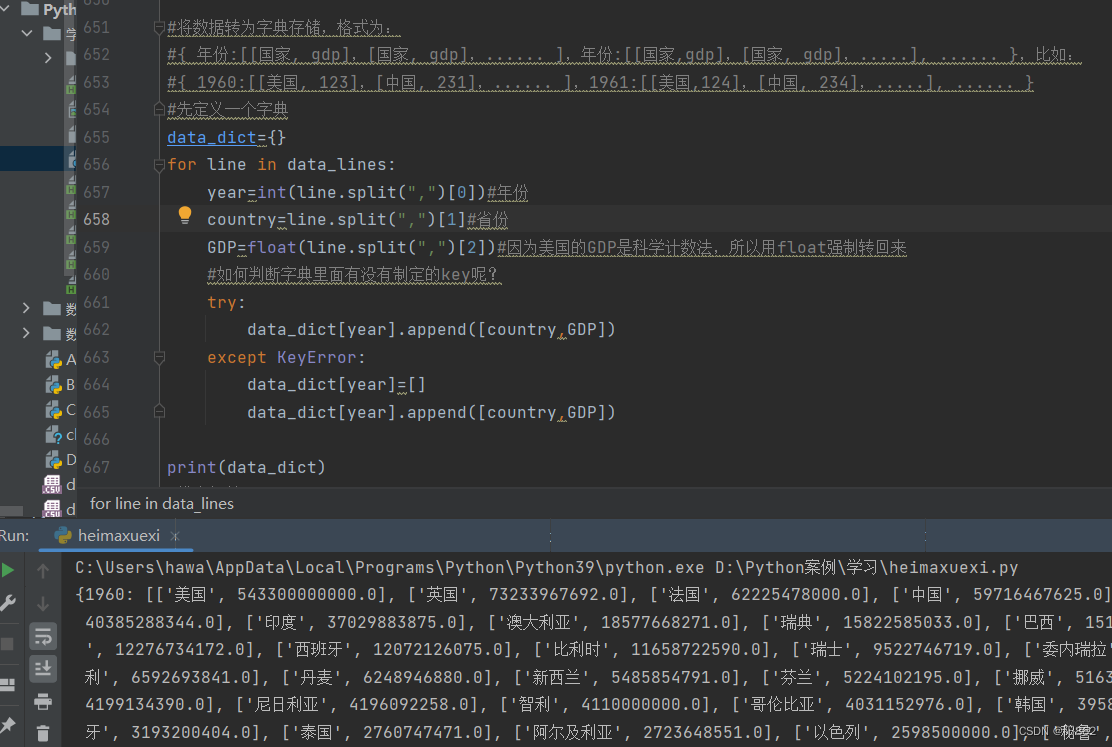Click the 'except KeyError:' line
The height and width of the screenshot is (747, 1112).
pyautogui.click(x=286, y=358)
